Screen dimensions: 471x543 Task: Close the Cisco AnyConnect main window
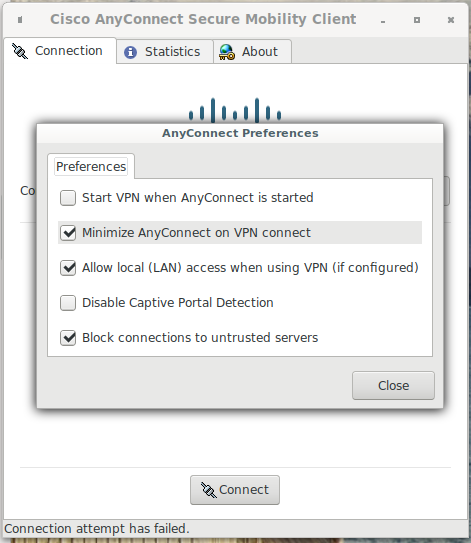(x=451, y=20)
